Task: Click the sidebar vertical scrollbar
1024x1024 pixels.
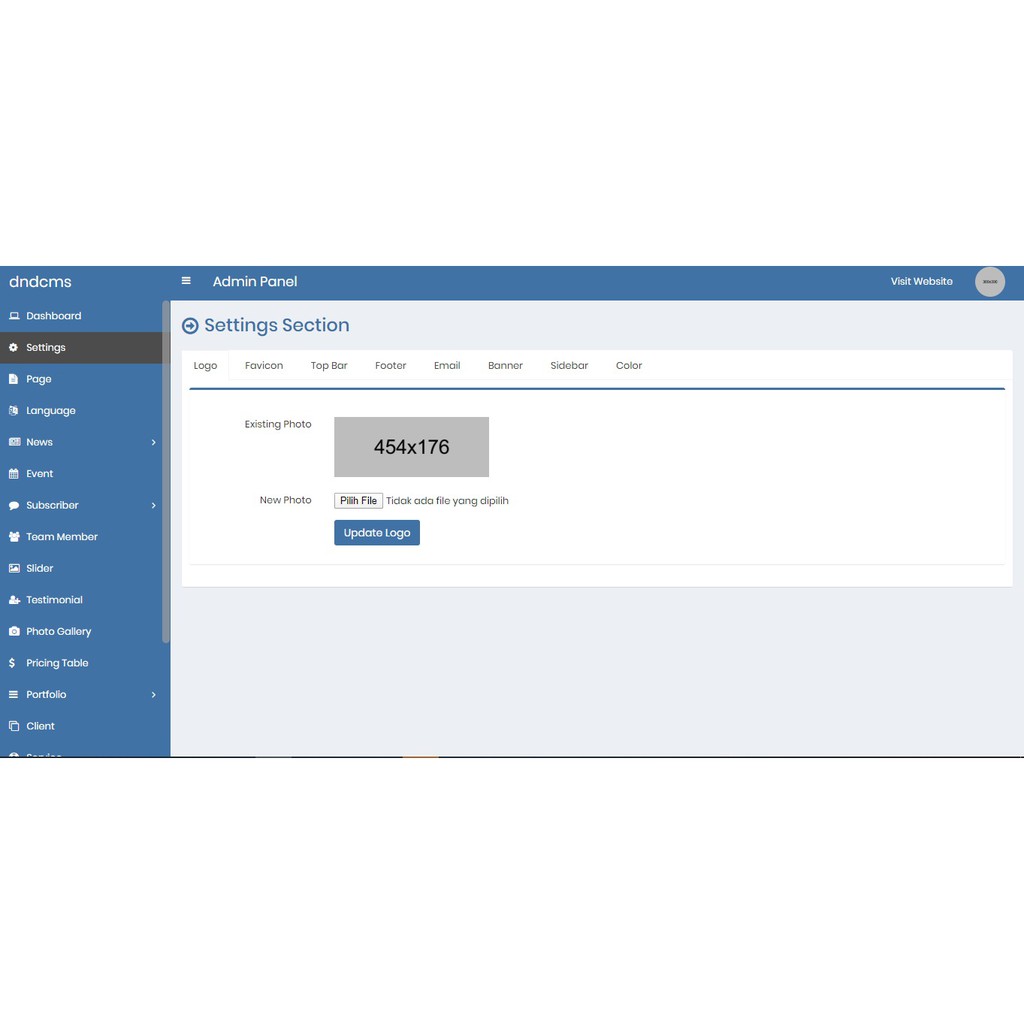Action: click(166, 472)
